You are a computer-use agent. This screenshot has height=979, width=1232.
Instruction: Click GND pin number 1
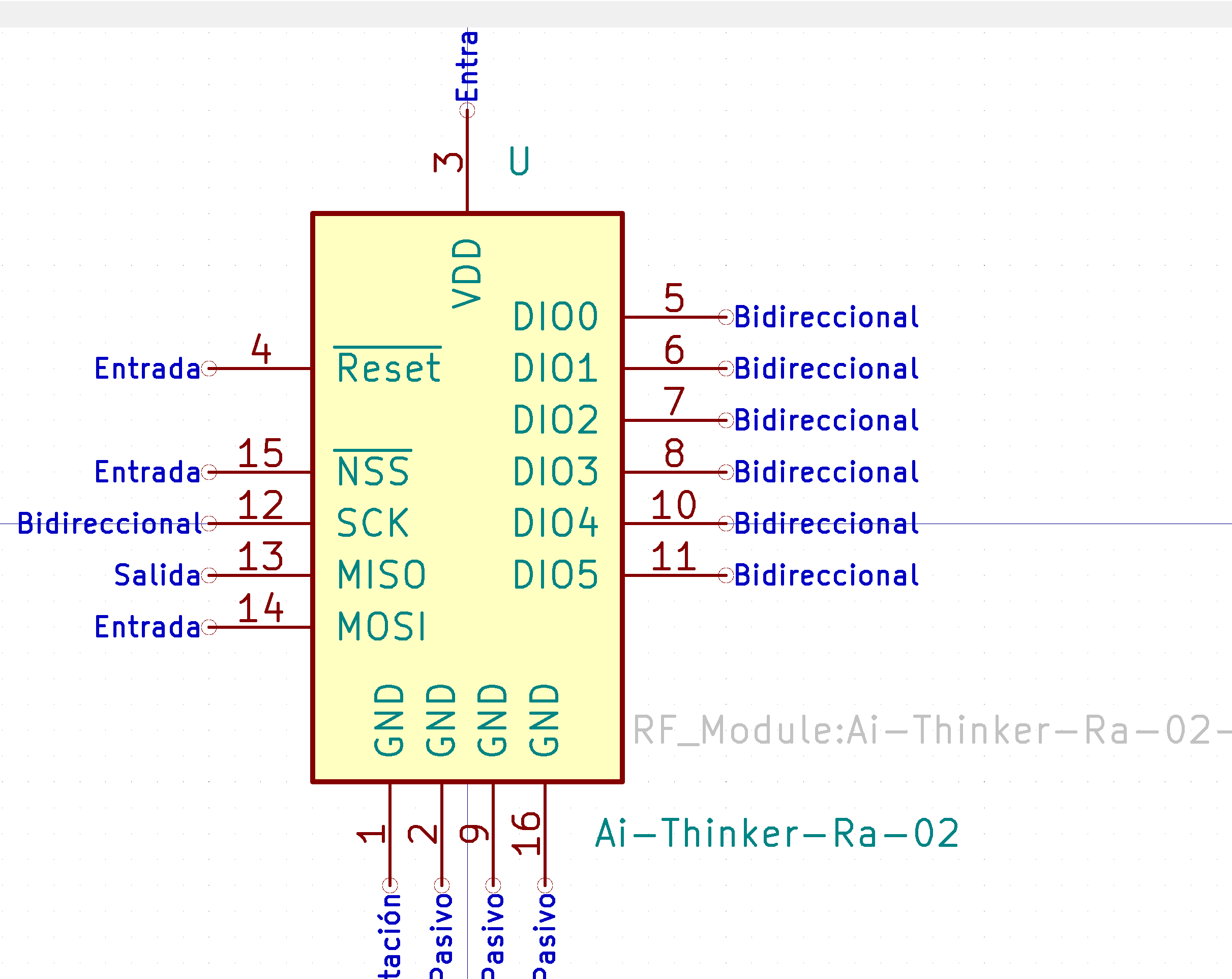click(371, 834)
